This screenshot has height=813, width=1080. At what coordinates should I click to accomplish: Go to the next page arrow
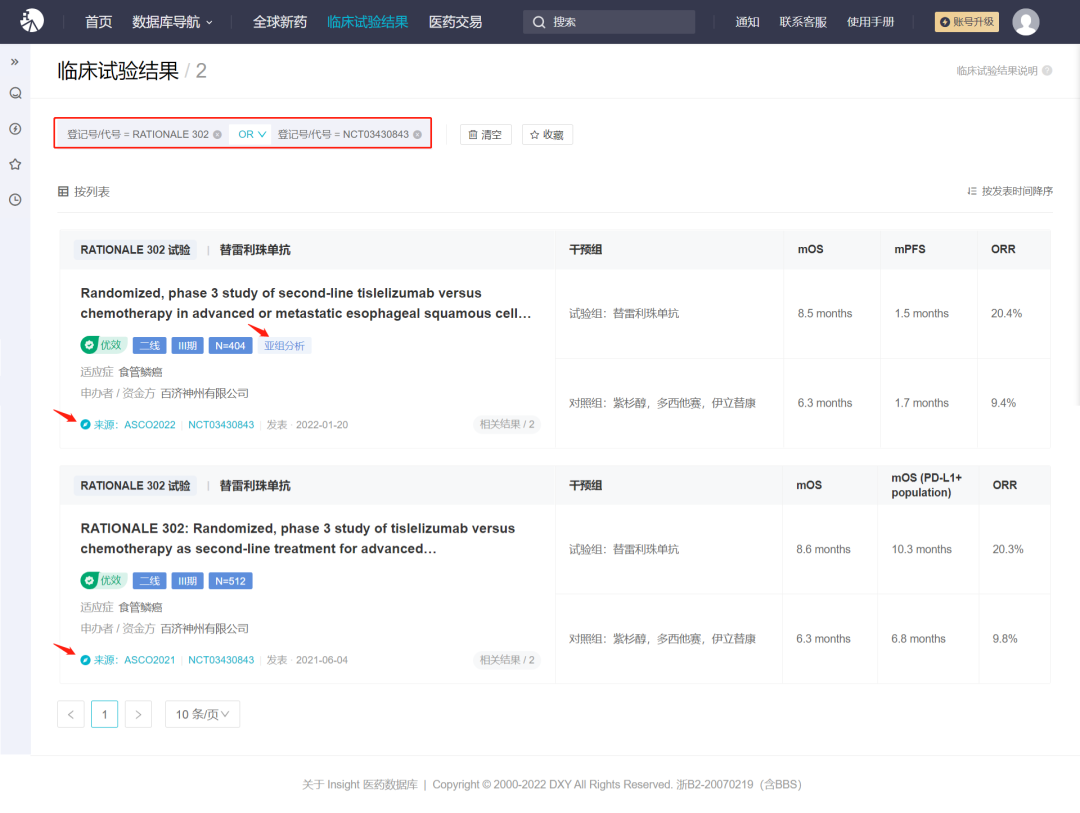click(x=138, y=714)
